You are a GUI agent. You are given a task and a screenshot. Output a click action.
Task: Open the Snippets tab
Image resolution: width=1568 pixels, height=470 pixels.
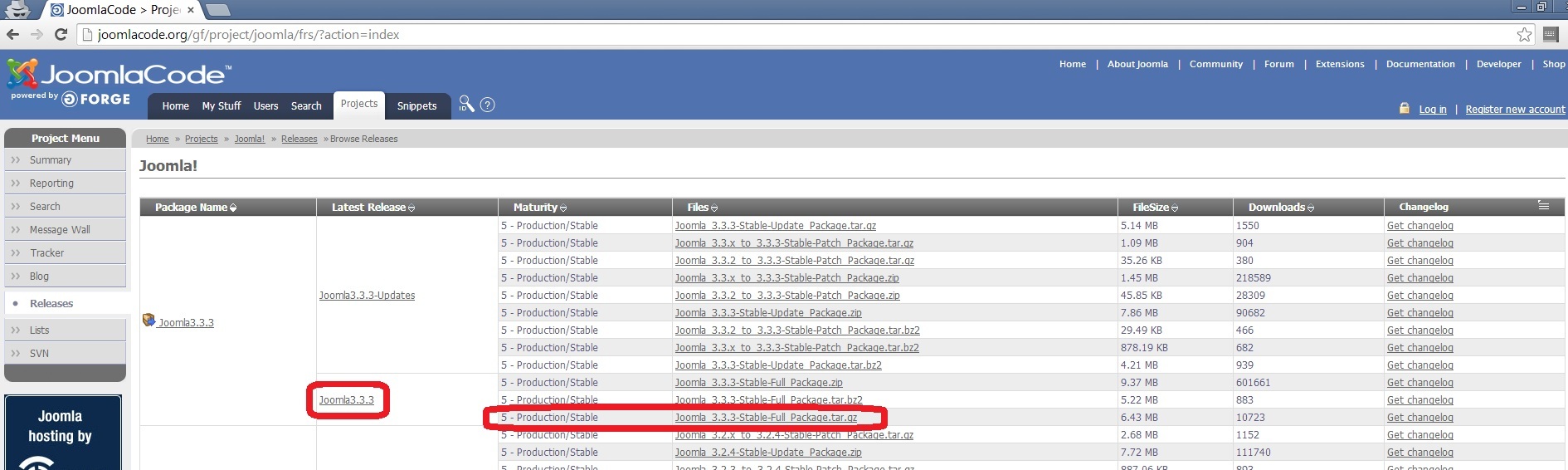[416, 105]
